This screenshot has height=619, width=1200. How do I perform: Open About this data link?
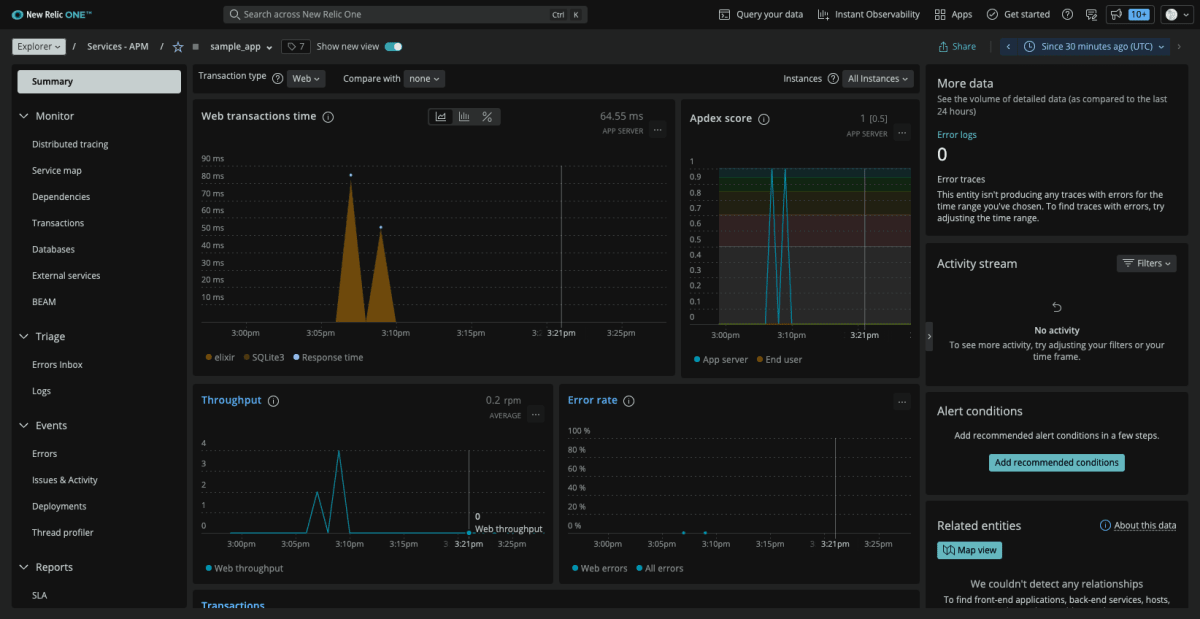point(1138,526)
